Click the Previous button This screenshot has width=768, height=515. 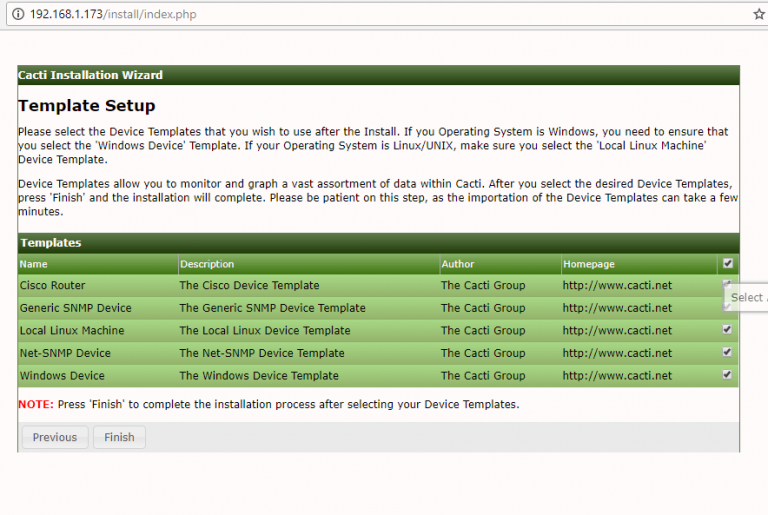point(55,437)
